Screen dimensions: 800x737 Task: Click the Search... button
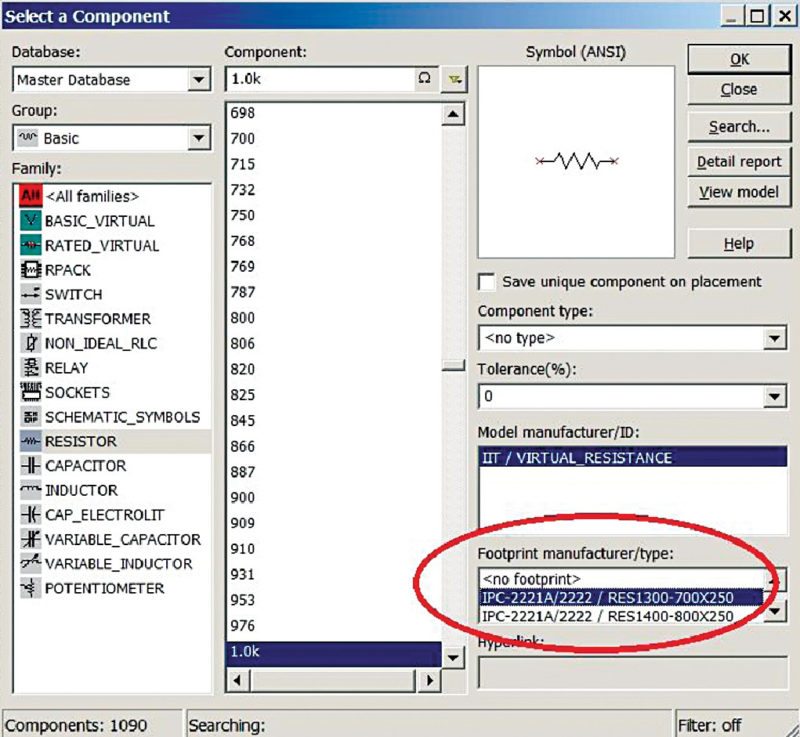pyautogui.click(x=739, y=126)
